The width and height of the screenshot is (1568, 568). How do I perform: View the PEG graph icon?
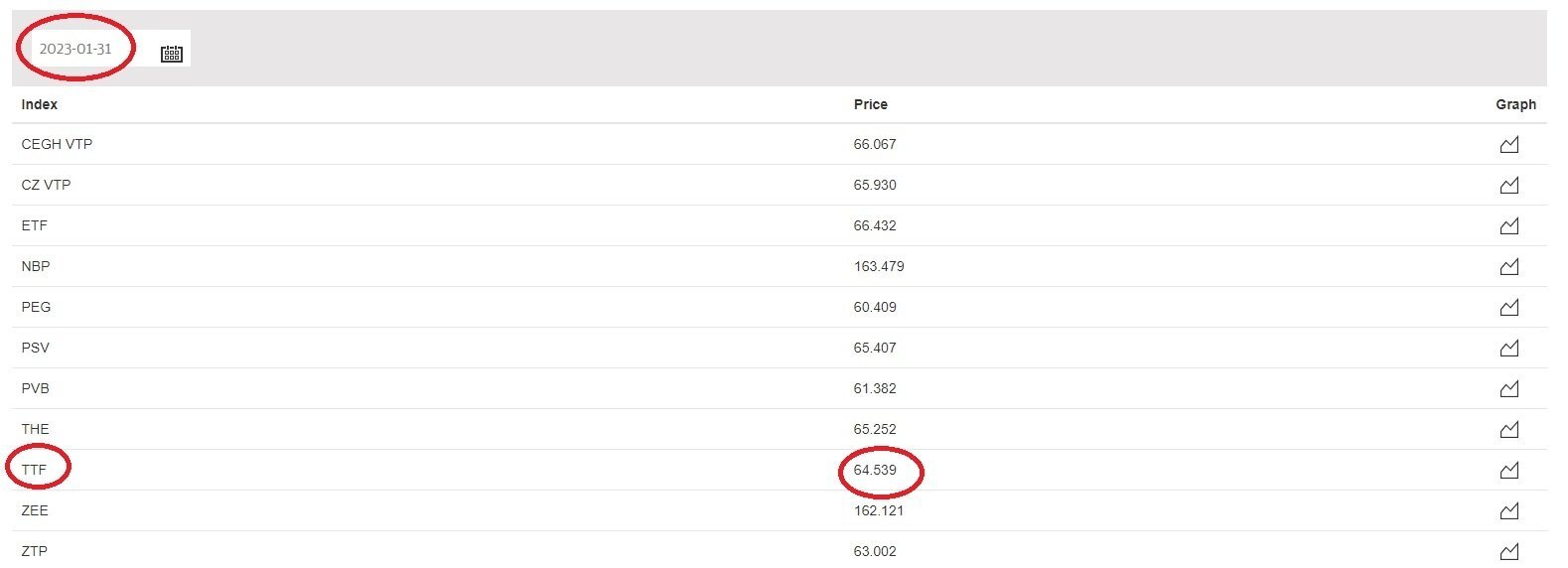click(1509, 308)
